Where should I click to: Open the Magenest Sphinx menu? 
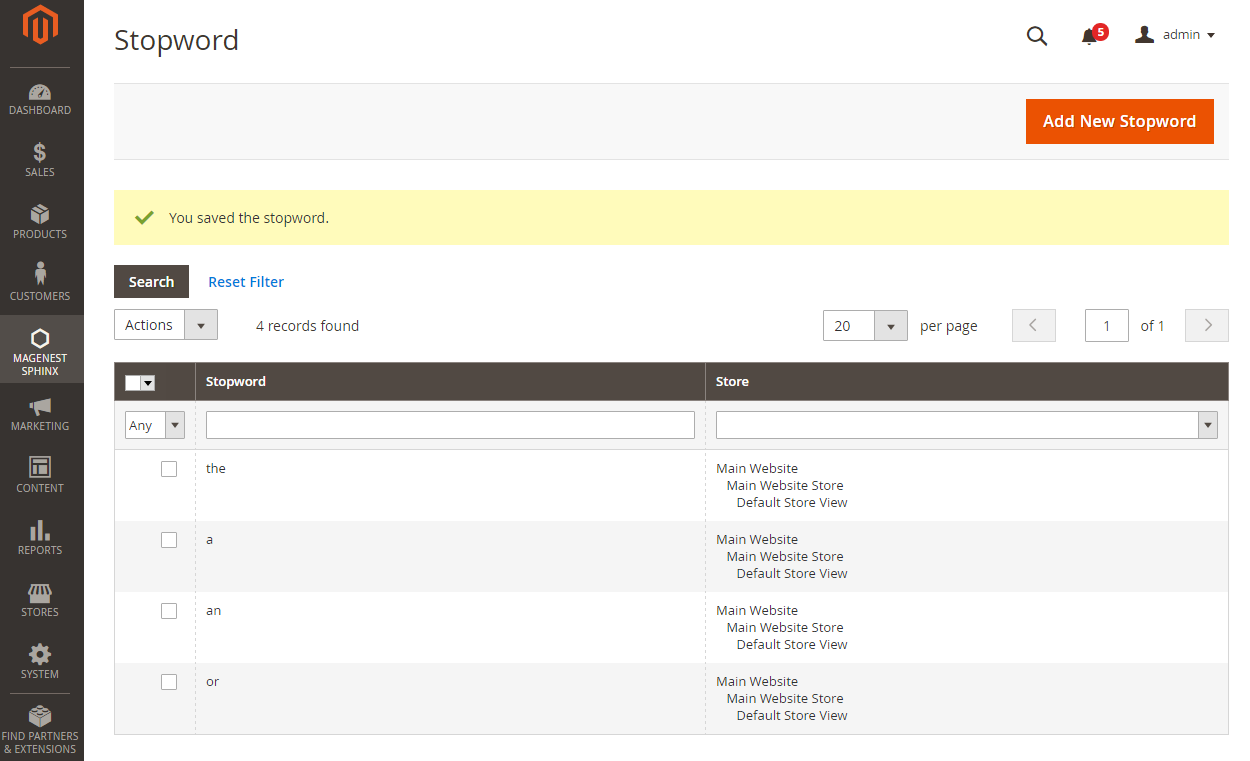coord(40,350)
